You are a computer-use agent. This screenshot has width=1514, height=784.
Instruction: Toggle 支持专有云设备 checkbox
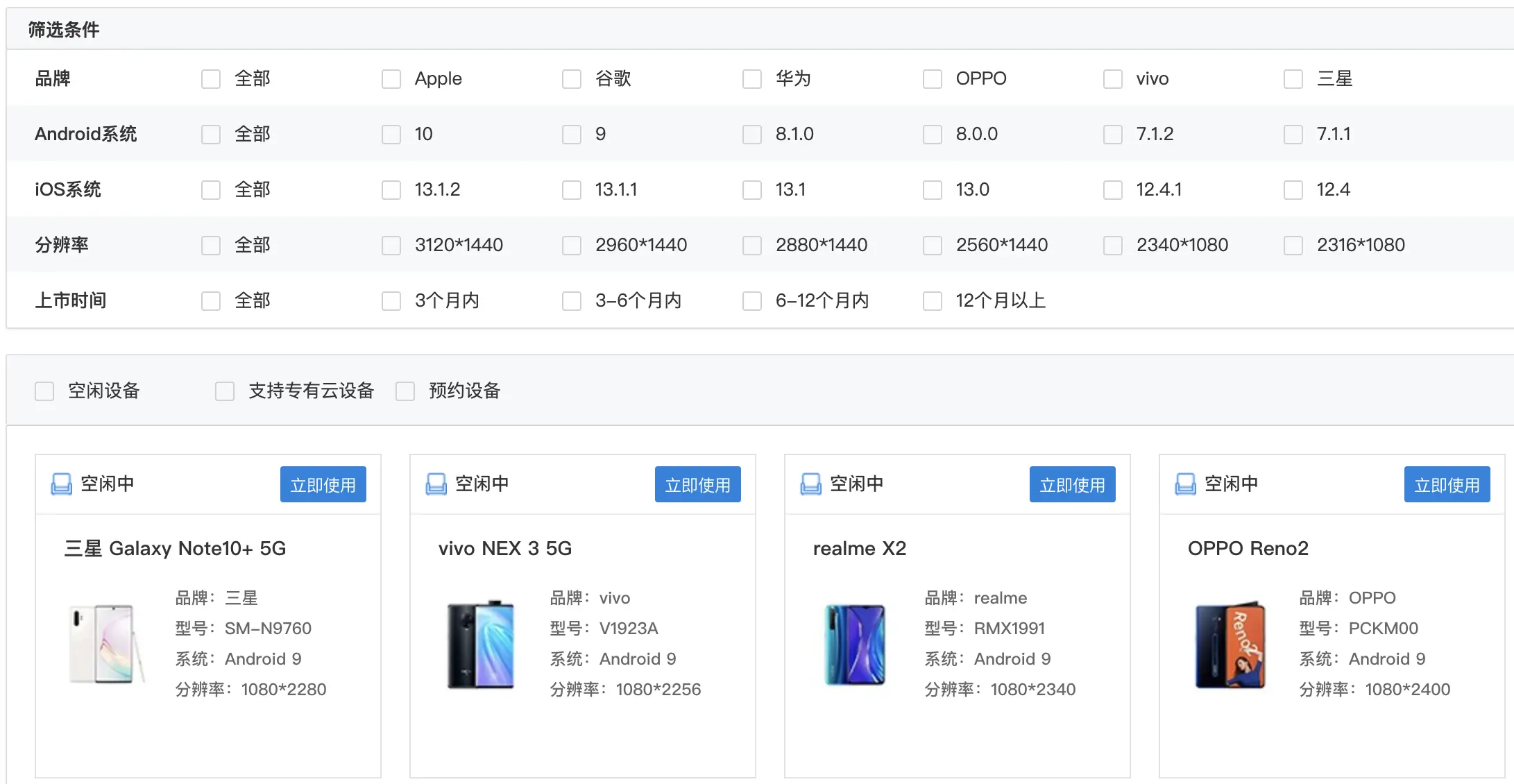point(225,391)
